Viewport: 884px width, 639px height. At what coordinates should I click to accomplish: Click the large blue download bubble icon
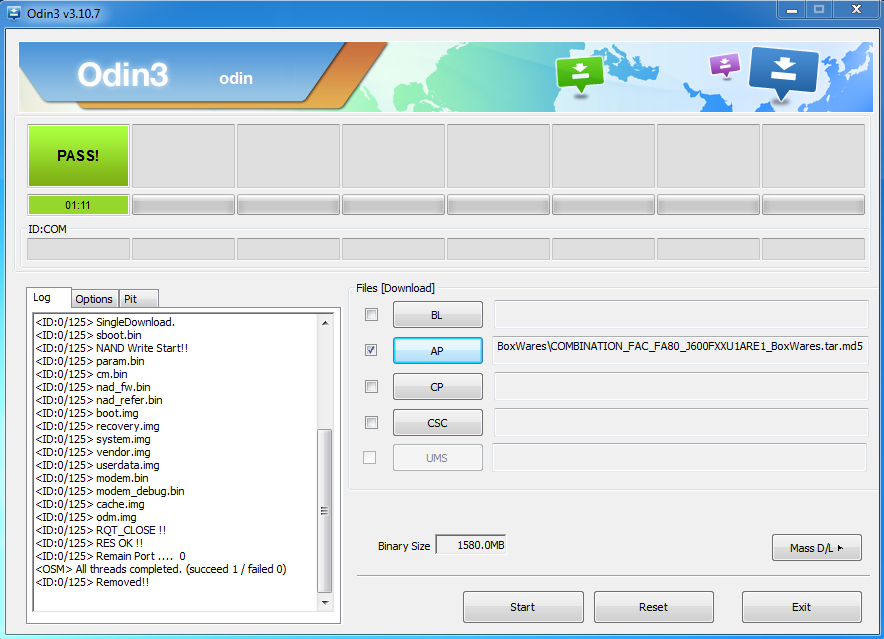(x=784, y=73)
